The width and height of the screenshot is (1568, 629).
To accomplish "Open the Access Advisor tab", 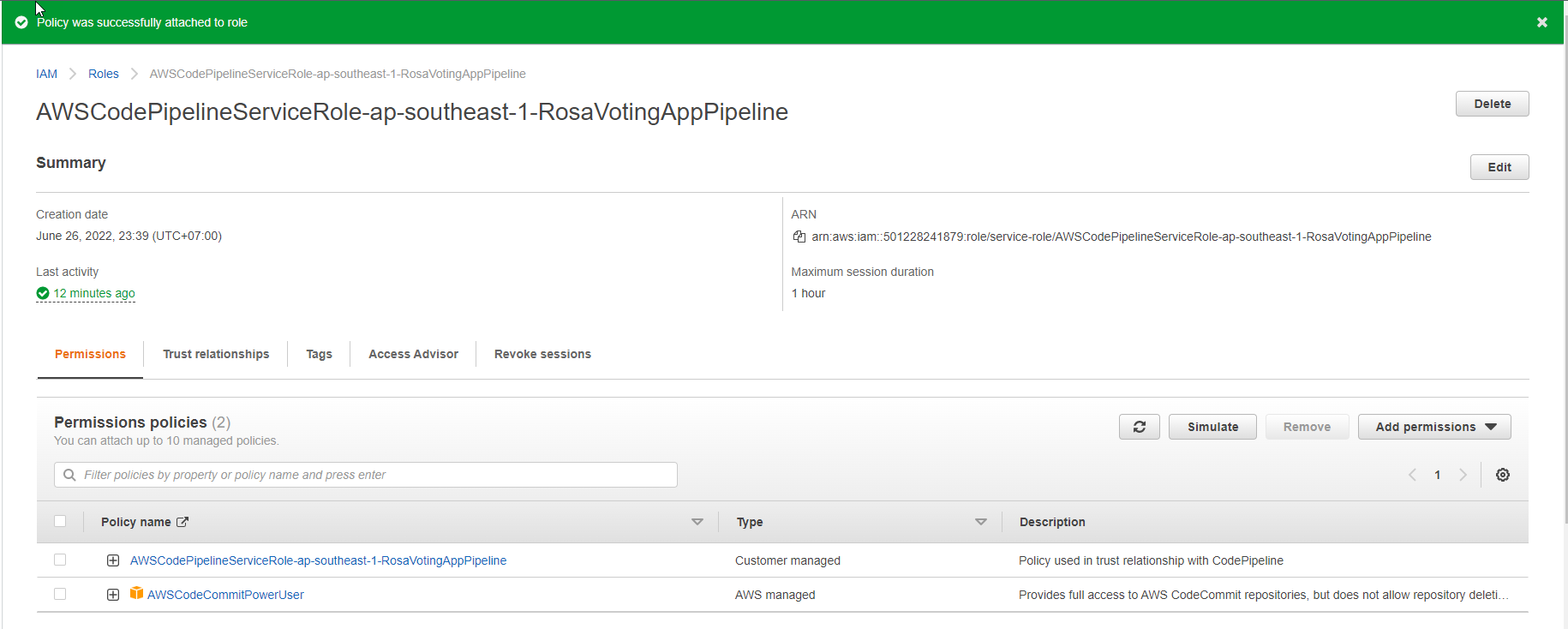I will 413,354.
